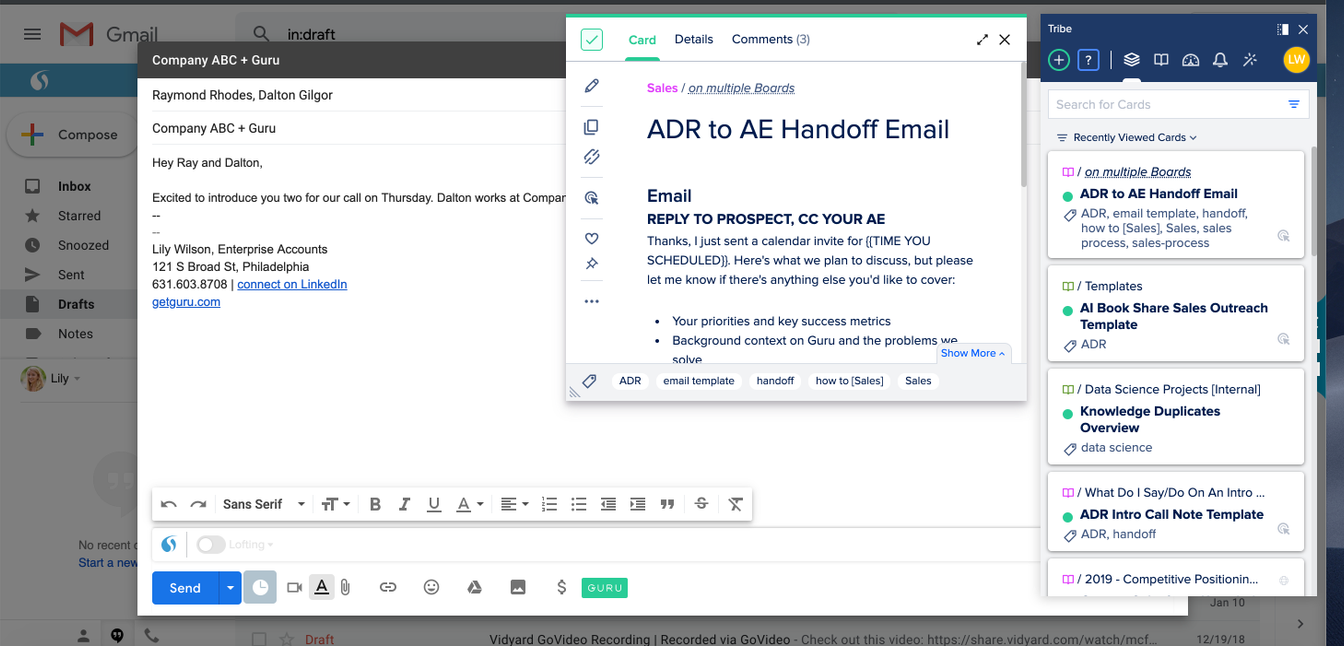The height and width of the screenshot is (646, 1344).
Task: Open Starred folder in Gmail
Action: 79,216
